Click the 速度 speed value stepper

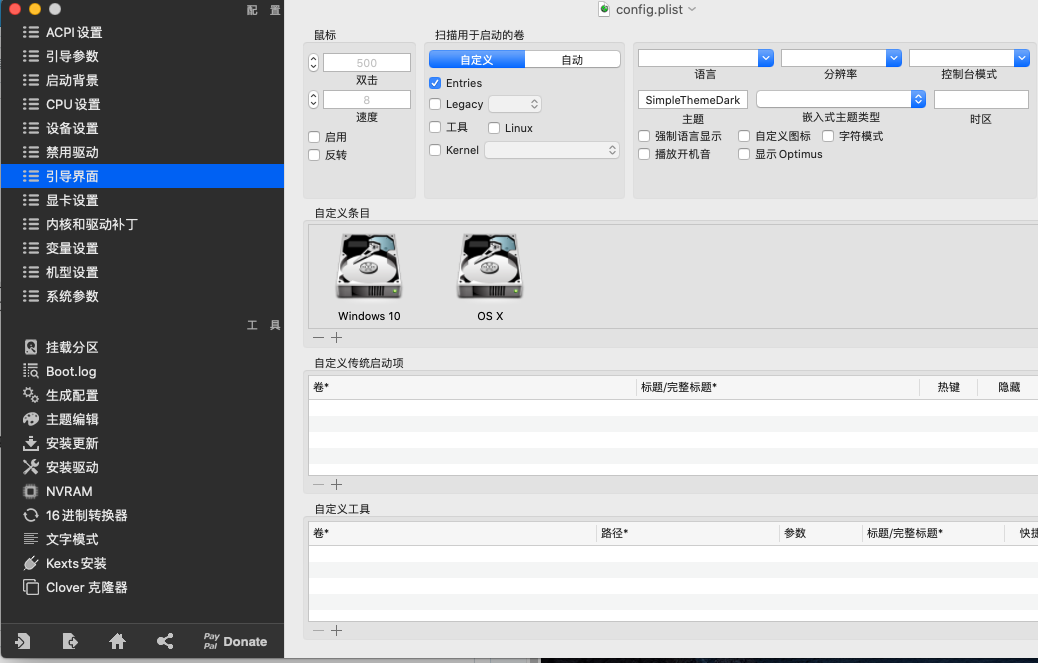pos(314,100)
